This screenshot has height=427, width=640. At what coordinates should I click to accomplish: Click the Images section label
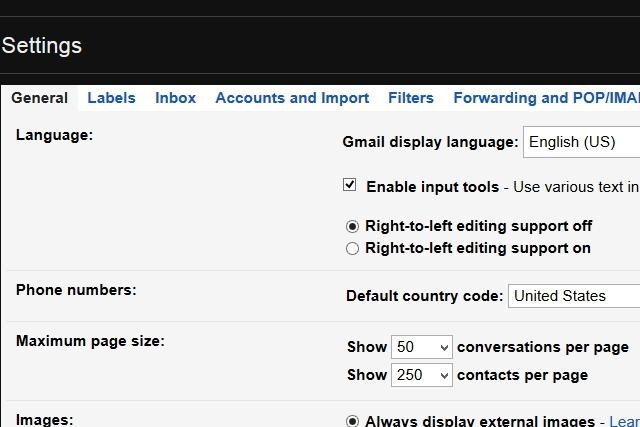tap(45, 421)
